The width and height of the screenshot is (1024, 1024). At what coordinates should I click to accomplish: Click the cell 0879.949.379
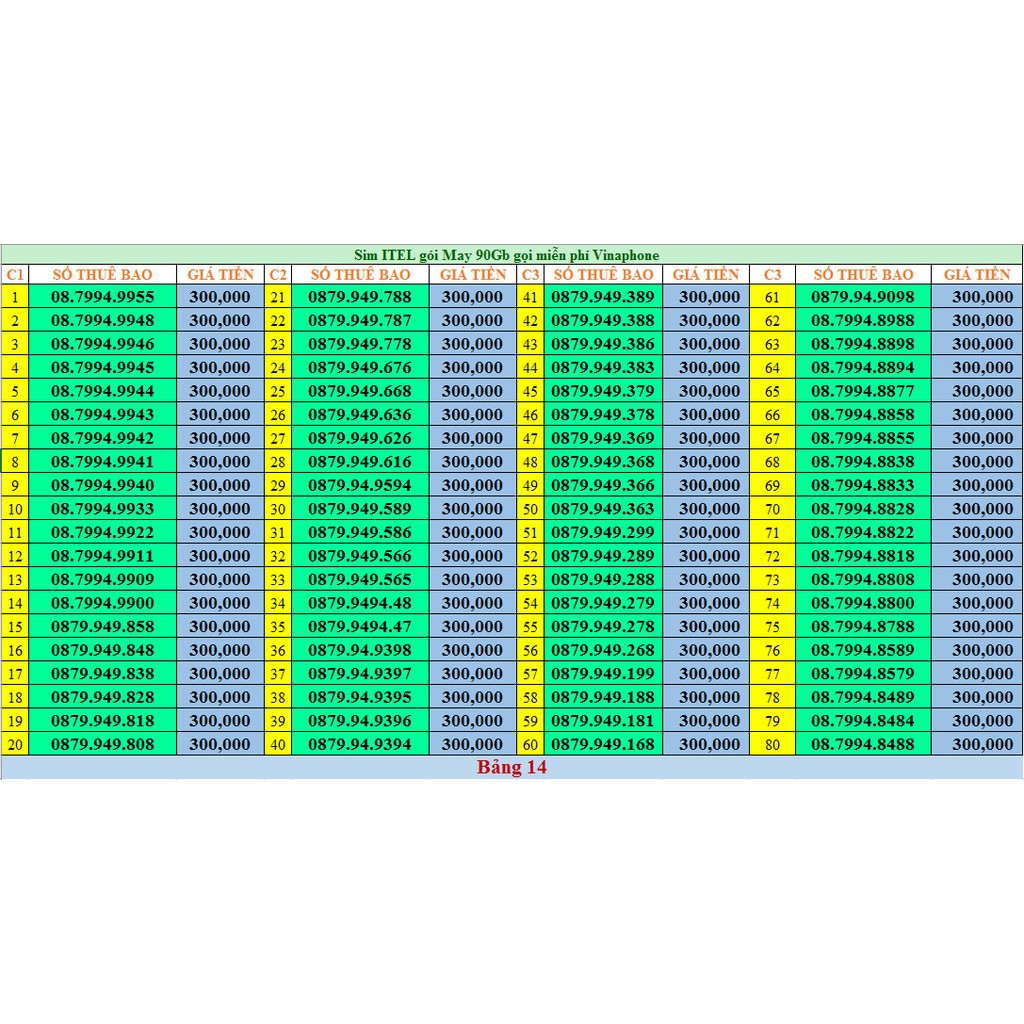click(x=603, y=391)
